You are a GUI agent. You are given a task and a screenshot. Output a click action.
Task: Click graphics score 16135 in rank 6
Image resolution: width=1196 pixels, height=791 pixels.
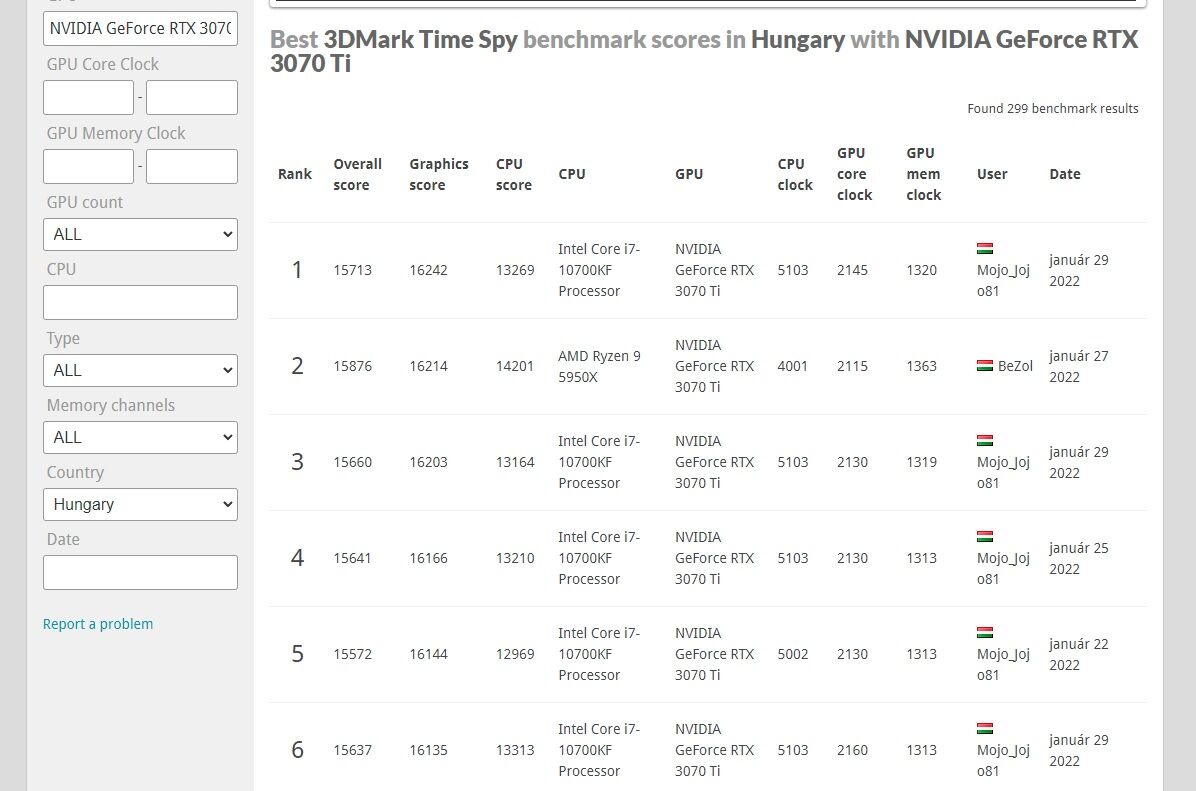click(428, 751)
